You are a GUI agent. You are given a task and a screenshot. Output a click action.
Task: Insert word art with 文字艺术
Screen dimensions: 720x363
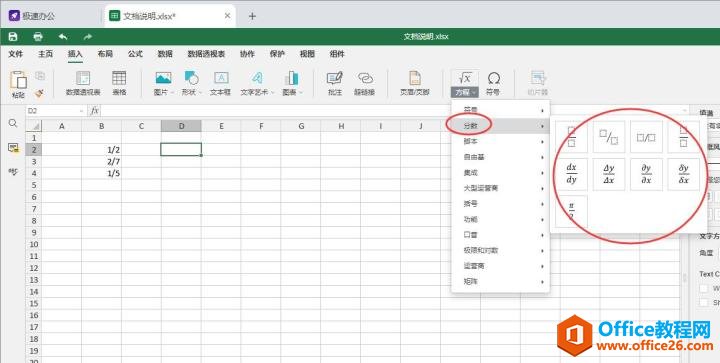258,84
